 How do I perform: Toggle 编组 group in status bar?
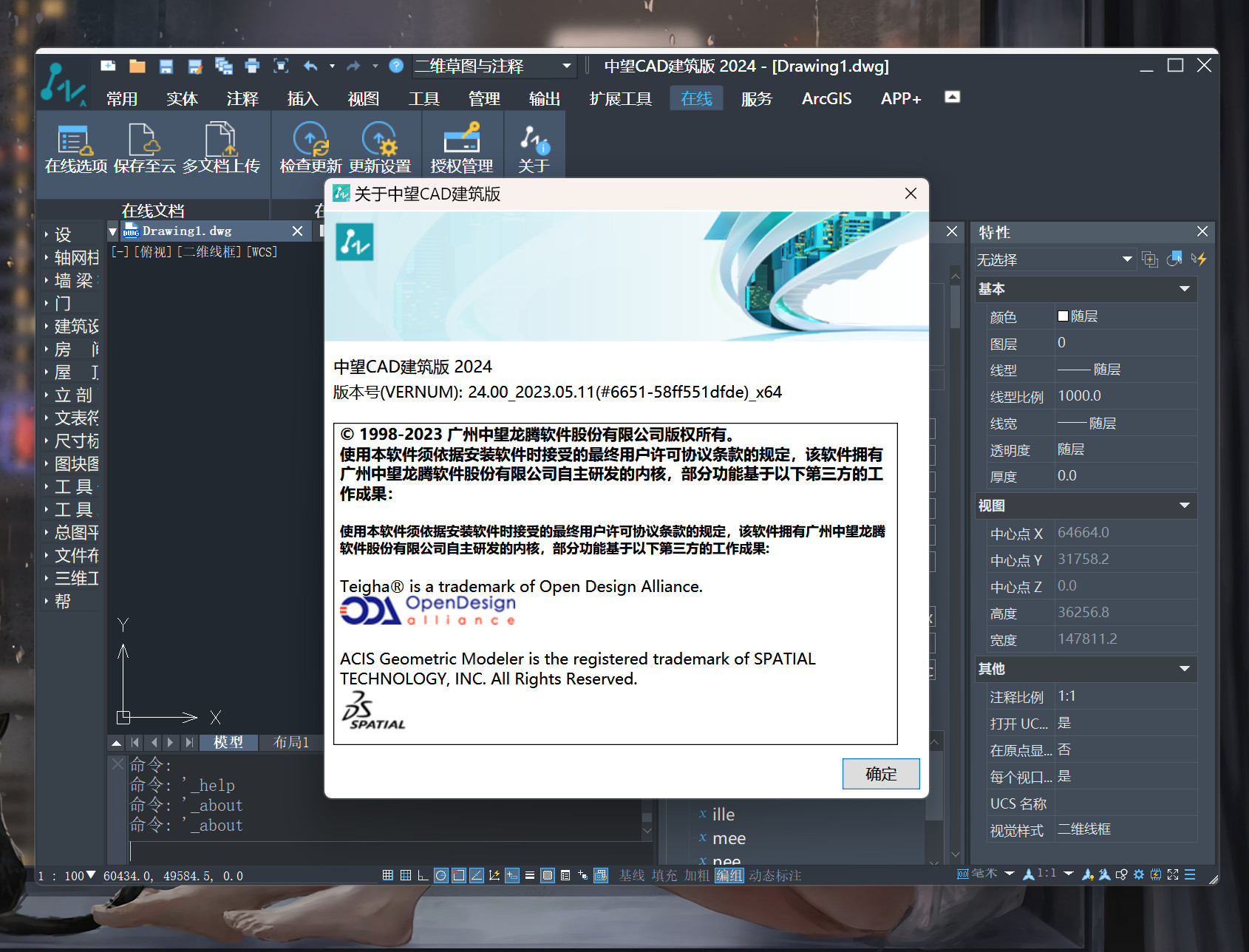729,875
